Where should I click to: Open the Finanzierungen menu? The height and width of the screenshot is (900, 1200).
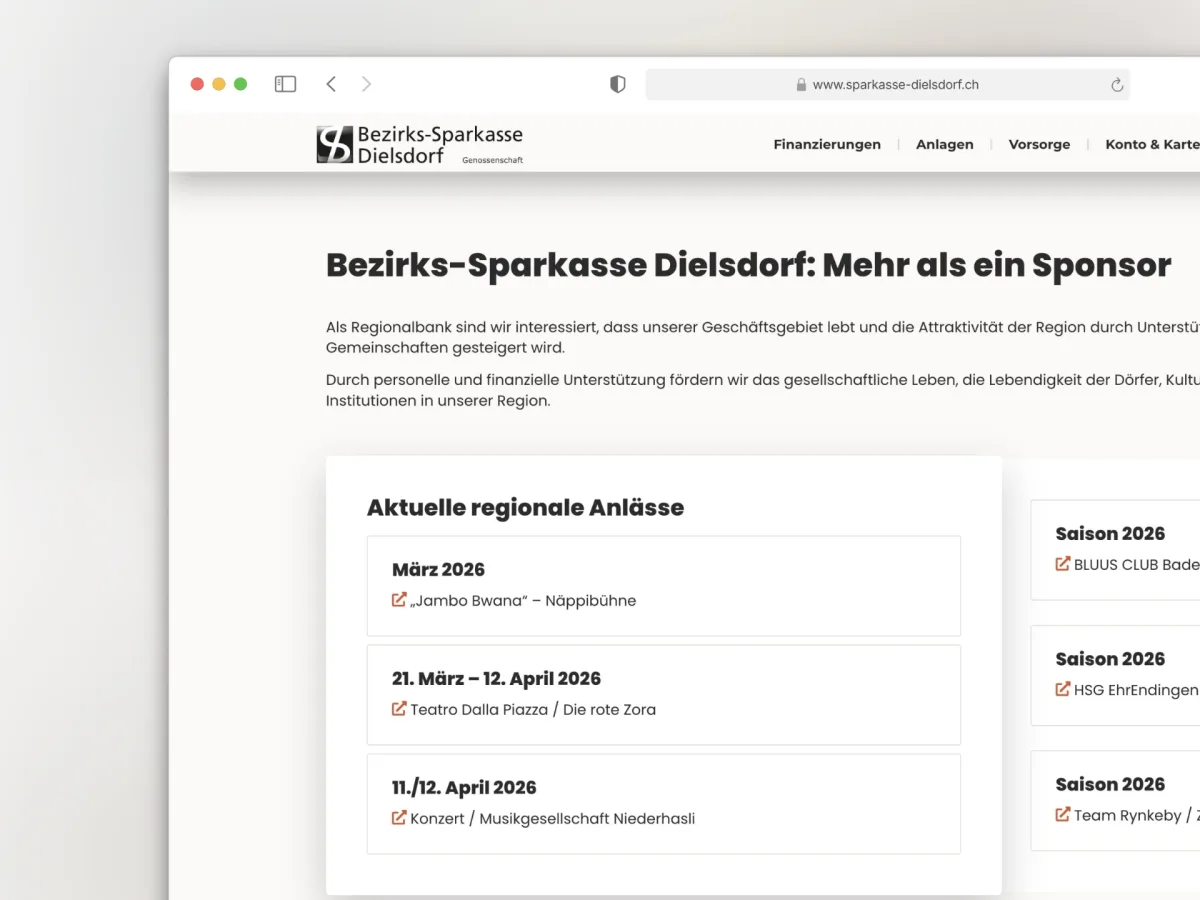coord(827,144)
